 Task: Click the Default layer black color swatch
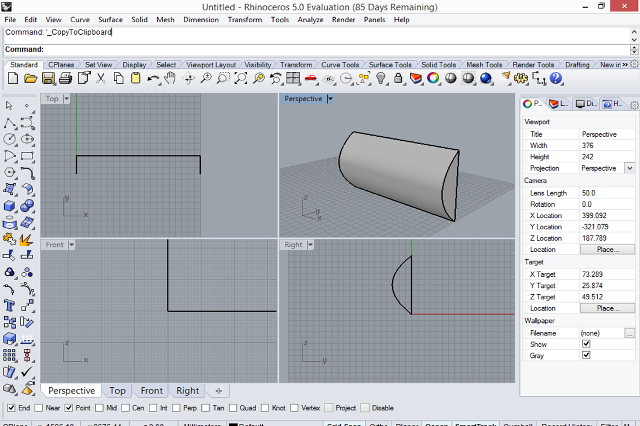pyautogui.click(x=233, y=424)
